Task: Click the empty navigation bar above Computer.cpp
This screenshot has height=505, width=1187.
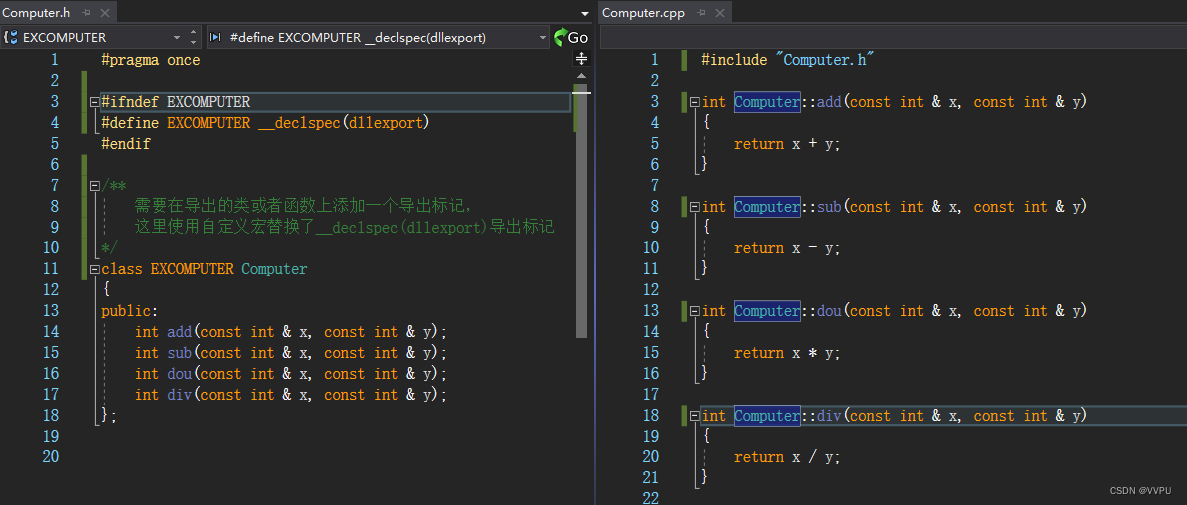Action: 893,37
